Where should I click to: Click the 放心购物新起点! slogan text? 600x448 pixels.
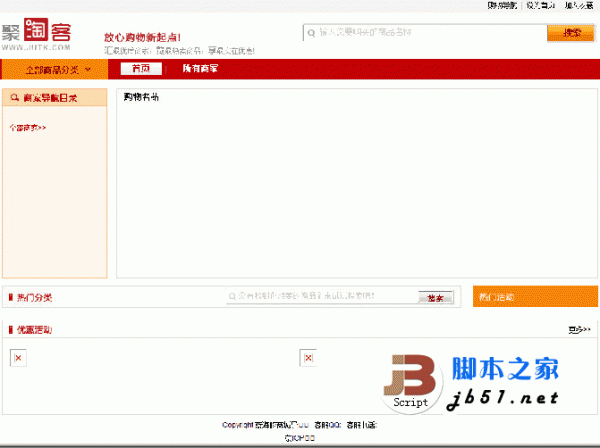pos(142,37)
